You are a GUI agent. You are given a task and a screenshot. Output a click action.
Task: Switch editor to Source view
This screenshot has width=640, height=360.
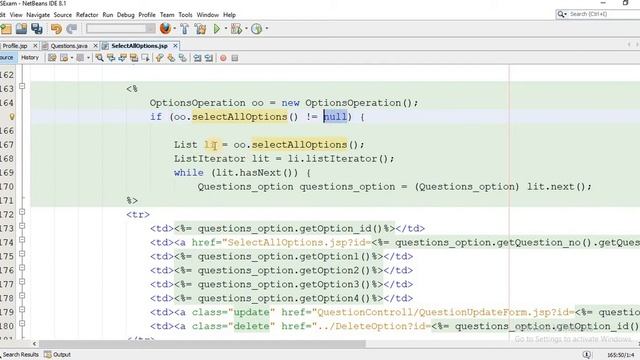[7, 58]
